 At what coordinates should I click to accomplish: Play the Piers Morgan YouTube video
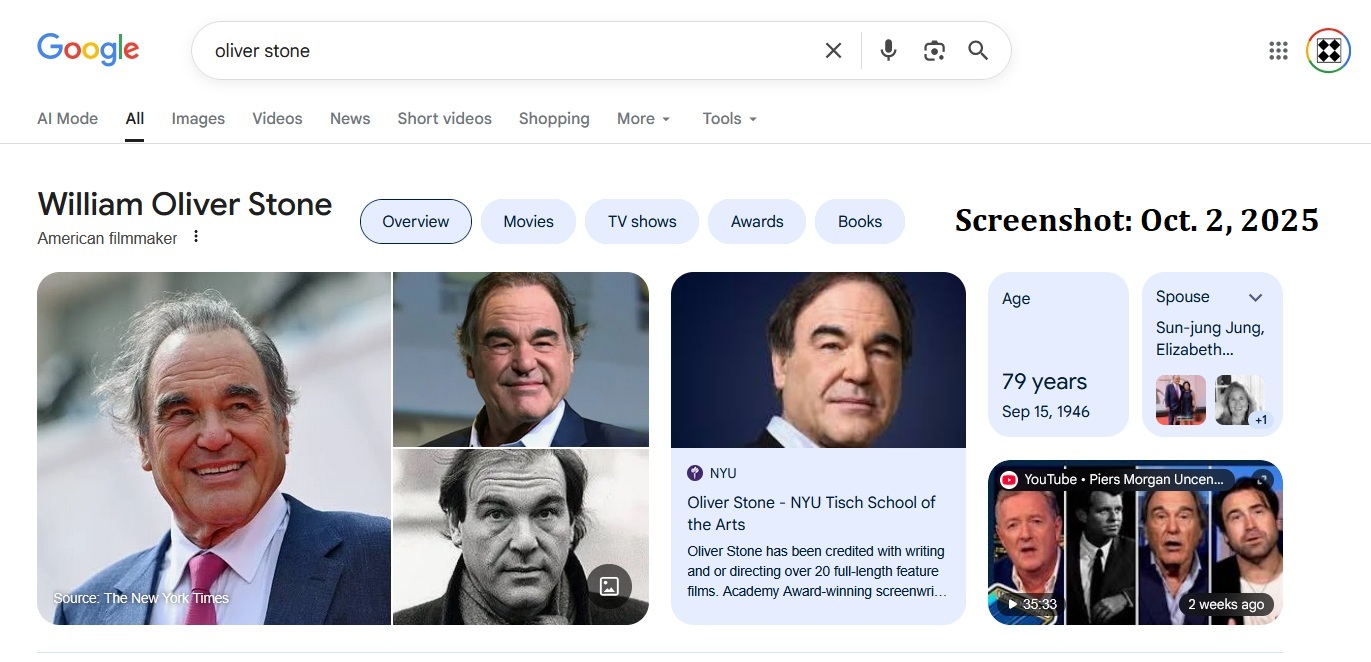1134,550
